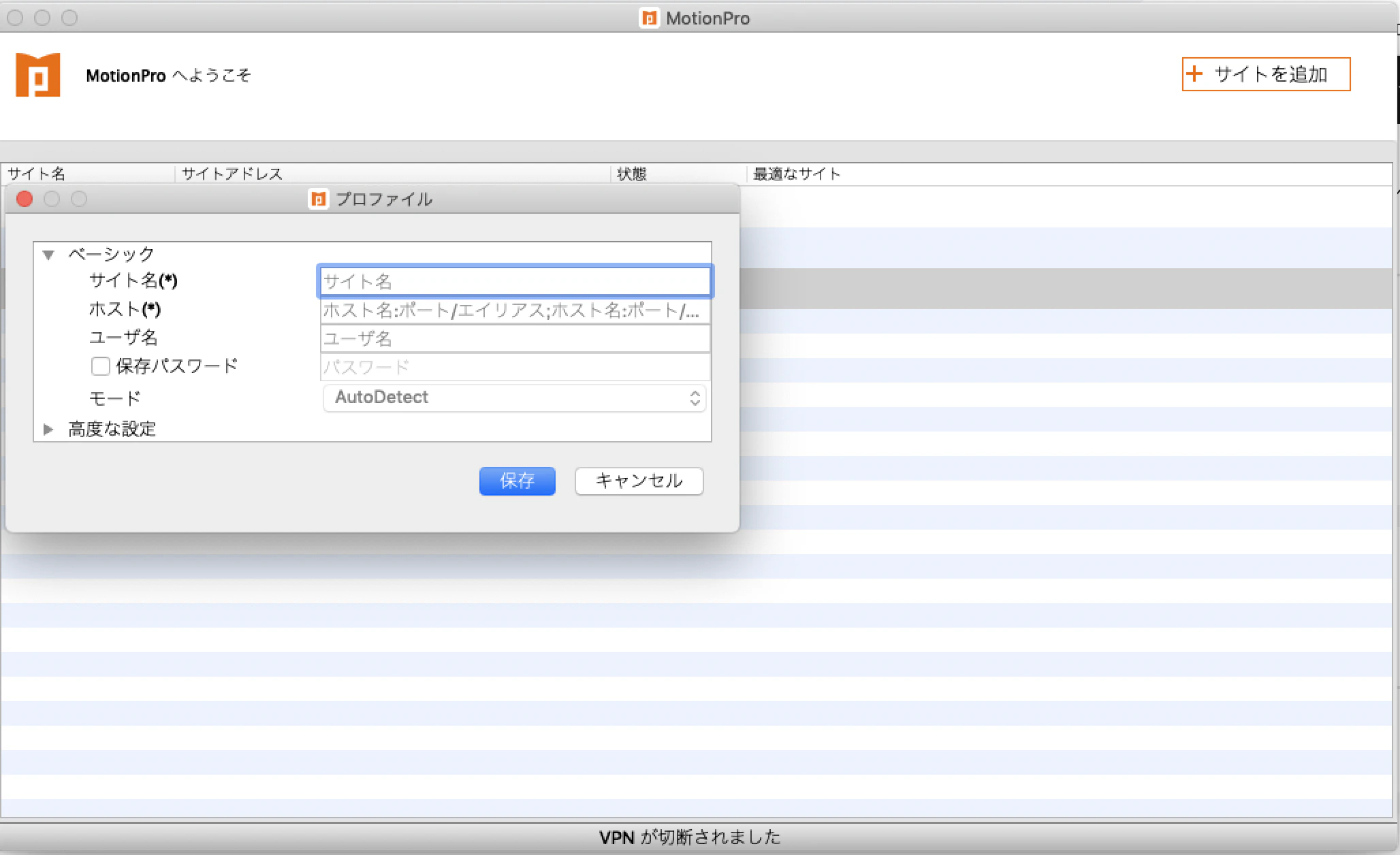This screenshot has width=1400, height=855.
Task: Open the AutoDetect mode dropdown
Action: [515, 398]
